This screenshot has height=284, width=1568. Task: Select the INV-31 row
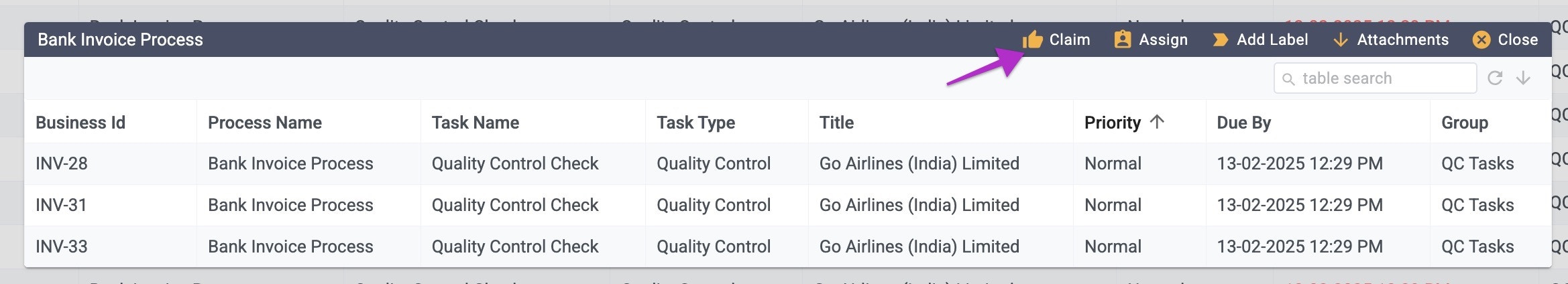[787, 205]
